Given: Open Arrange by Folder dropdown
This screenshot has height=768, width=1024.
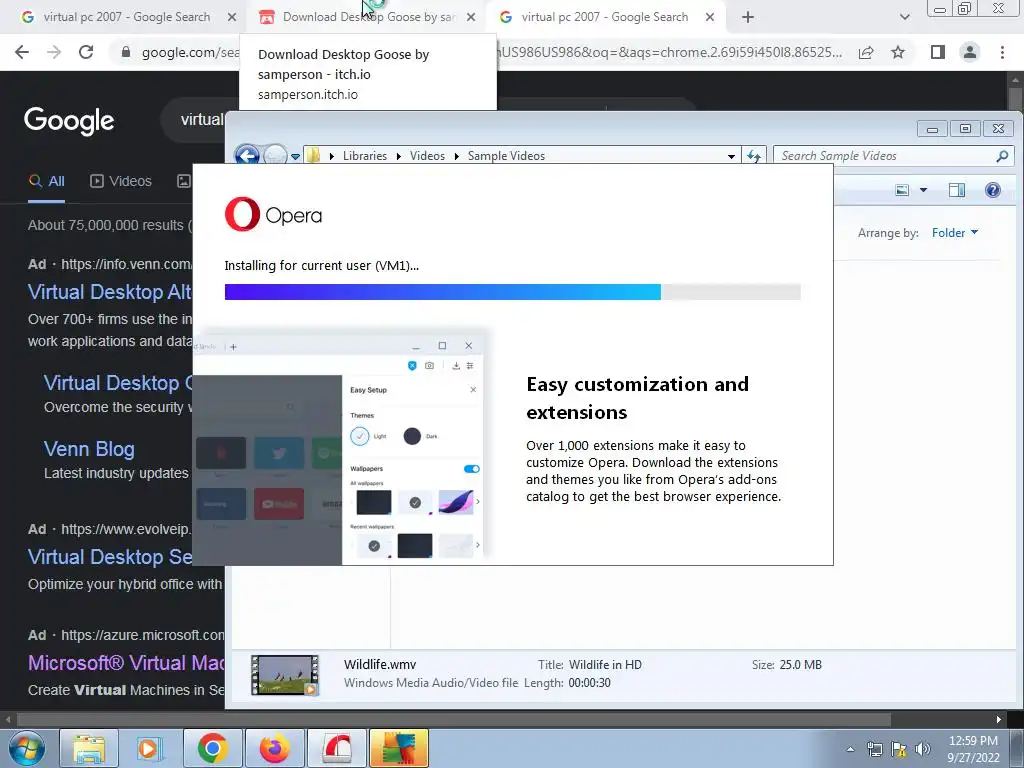Looking at the screenshot, I should point(955,232).
